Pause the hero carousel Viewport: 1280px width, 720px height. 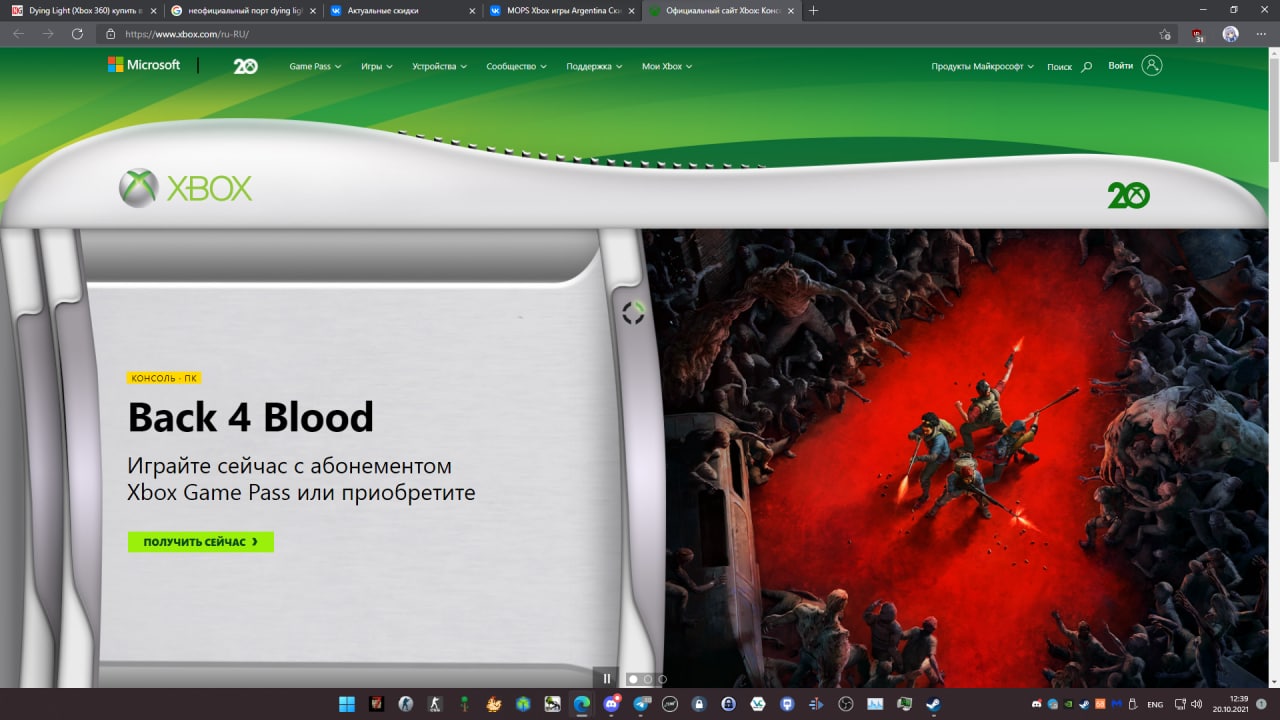[x=607, y=679]
